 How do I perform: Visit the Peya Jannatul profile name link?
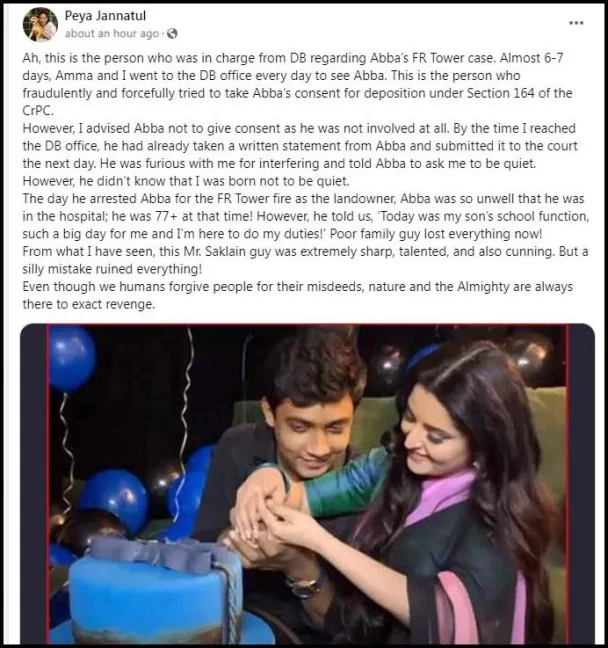105,16
